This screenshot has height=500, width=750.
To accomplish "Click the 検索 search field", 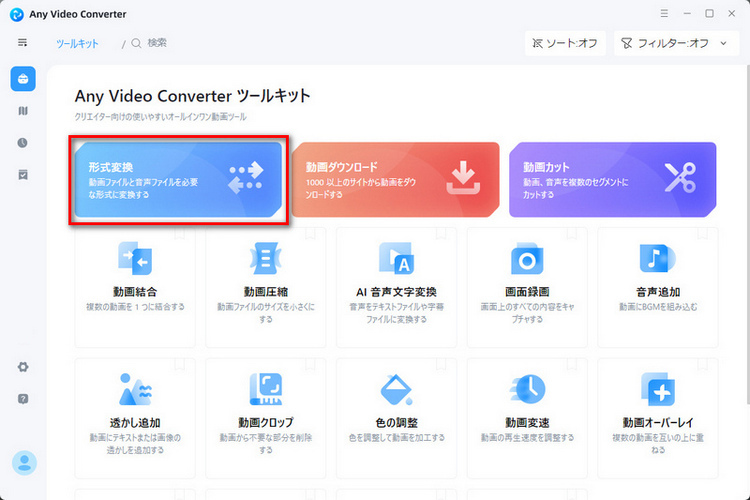I will pyautogui.click(x=157, y=43).
